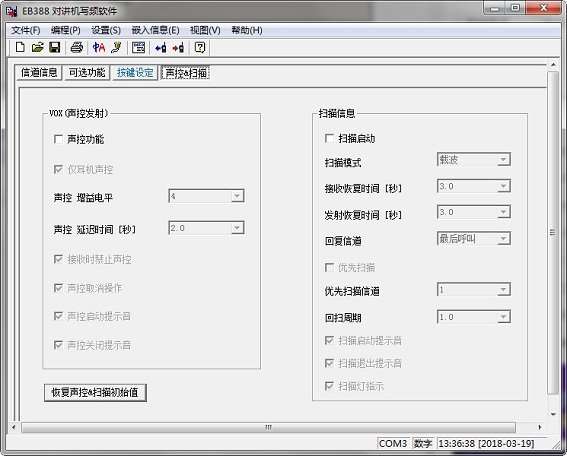Open the 声控 延迟时间 dropdown
Image resolution: width=567 pixels, height=456 pixels.
click(x=206, y=228)
